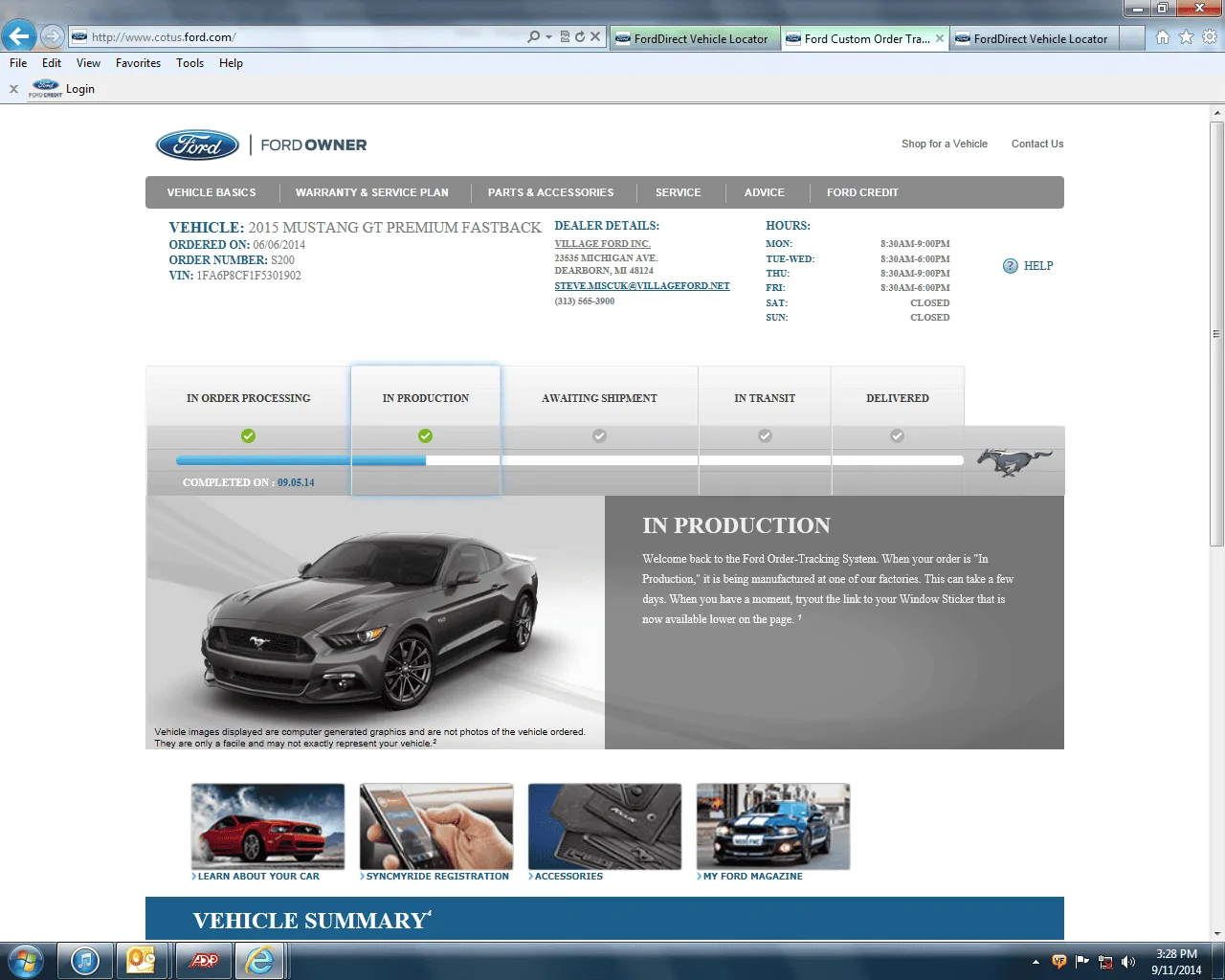Select the IN ORDER PROCESSING stage tab
This screenshot has height=980, width=1225.
coord(248,398)
